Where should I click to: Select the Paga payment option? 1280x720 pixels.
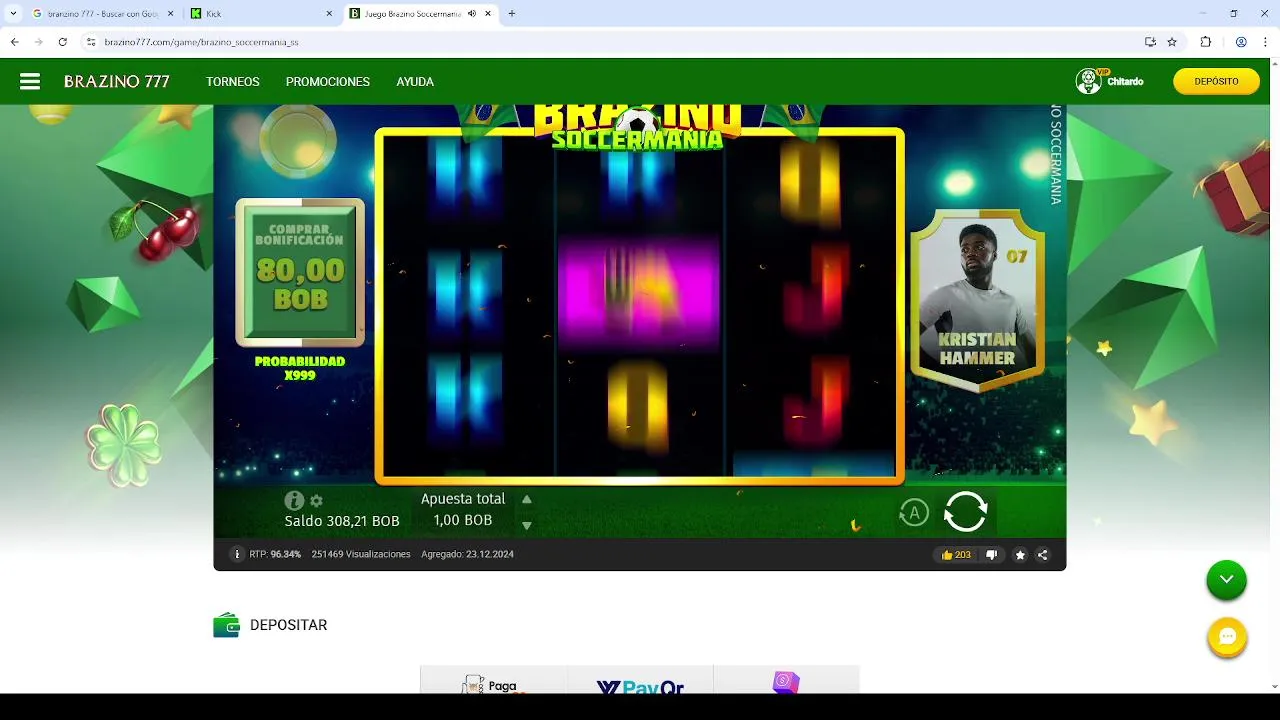click(x=493, y=682)
